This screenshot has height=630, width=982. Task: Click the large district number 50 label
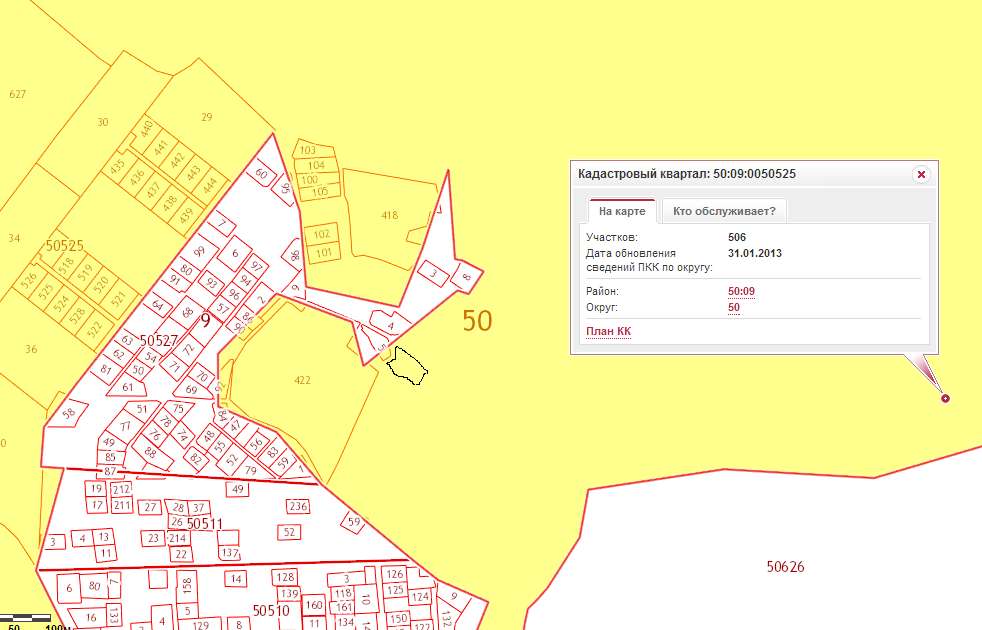tap(477, 321)
